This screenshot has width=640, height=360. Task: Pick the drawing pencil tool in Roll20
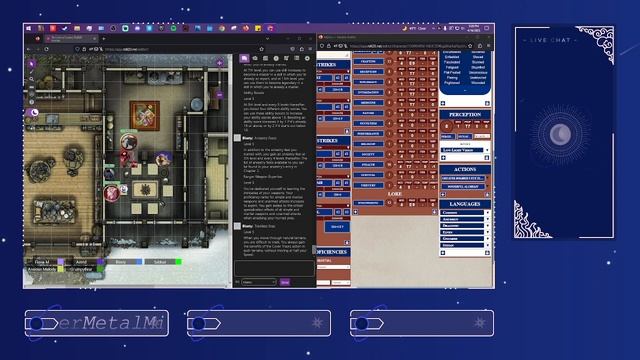(31, 72)
